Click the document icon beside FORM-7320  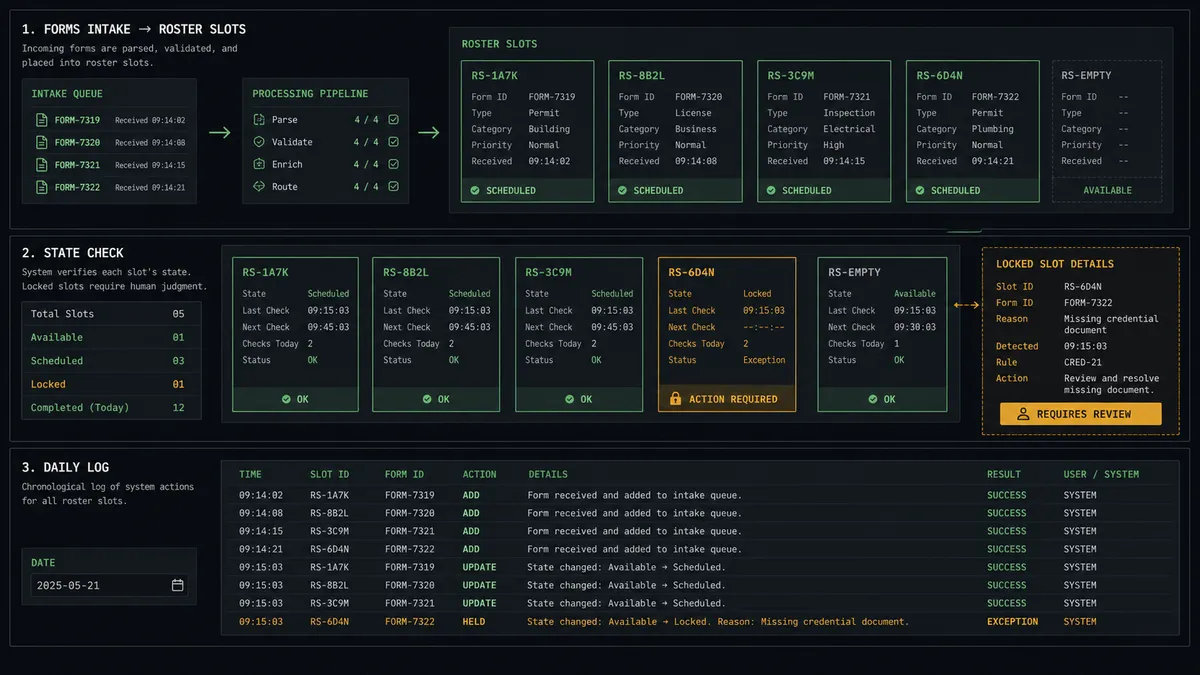[42, 142]
